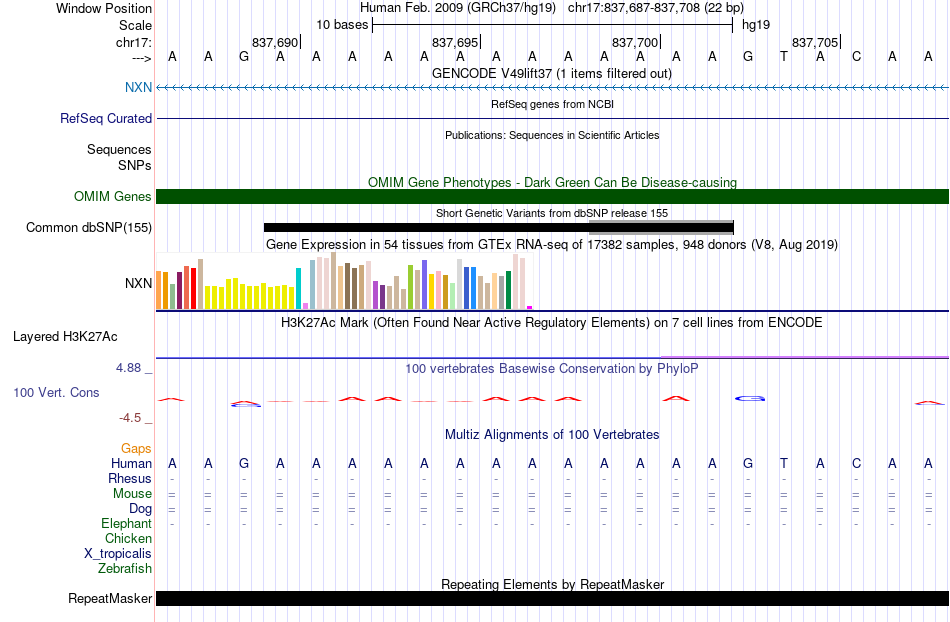Click the Gaps row label
The image size is (950, 622).
tap(136, 448)
